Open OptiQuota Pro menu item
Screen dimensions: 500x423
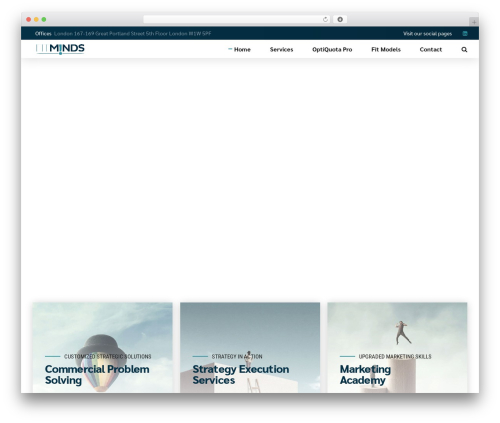[x=332, y=49]
